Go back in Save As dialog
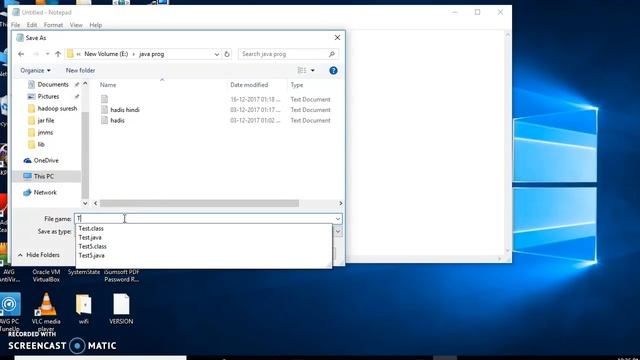 (x=21, y=54)
